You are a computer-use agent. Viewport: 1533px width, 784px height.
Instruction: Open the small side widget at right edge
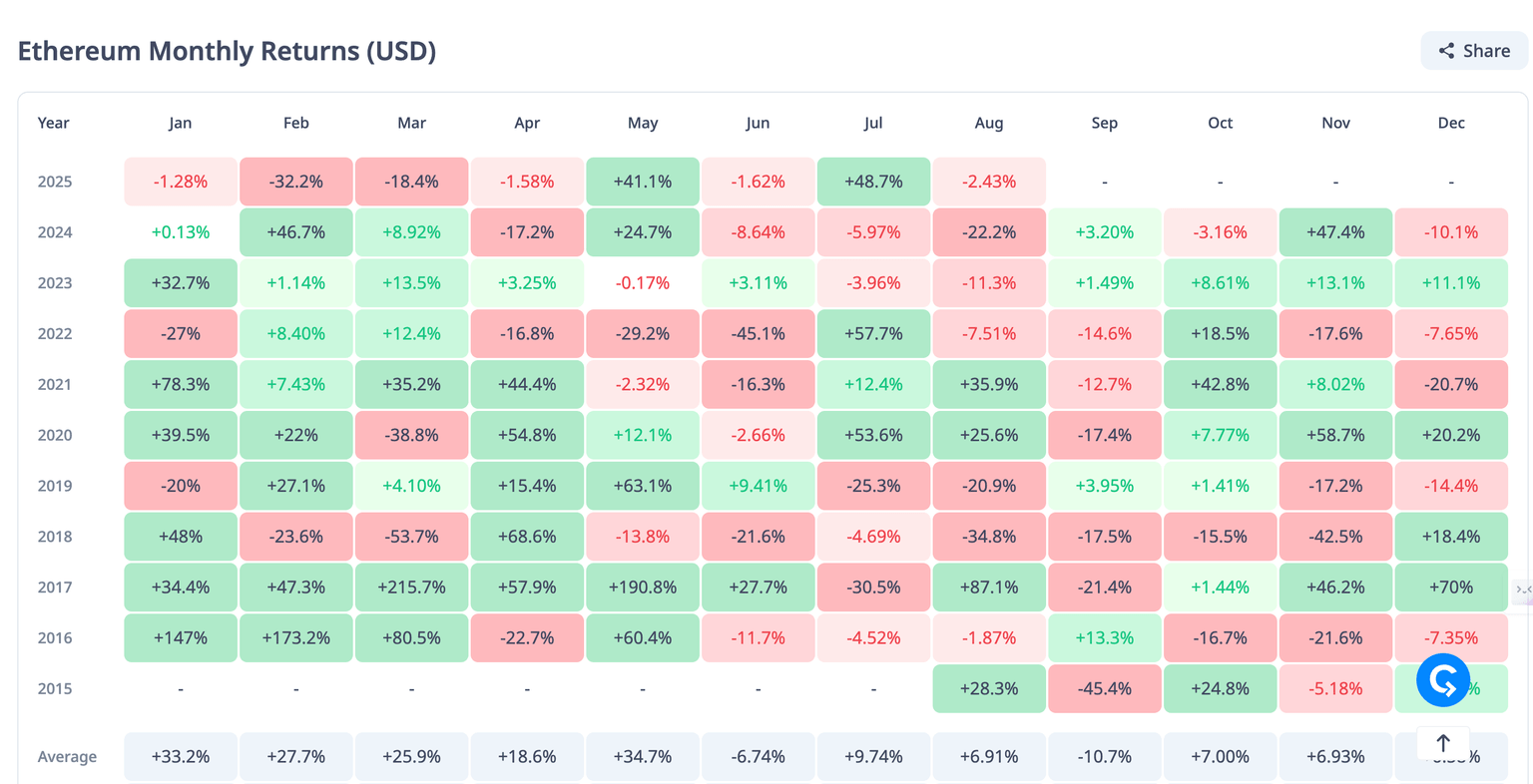1523,589
